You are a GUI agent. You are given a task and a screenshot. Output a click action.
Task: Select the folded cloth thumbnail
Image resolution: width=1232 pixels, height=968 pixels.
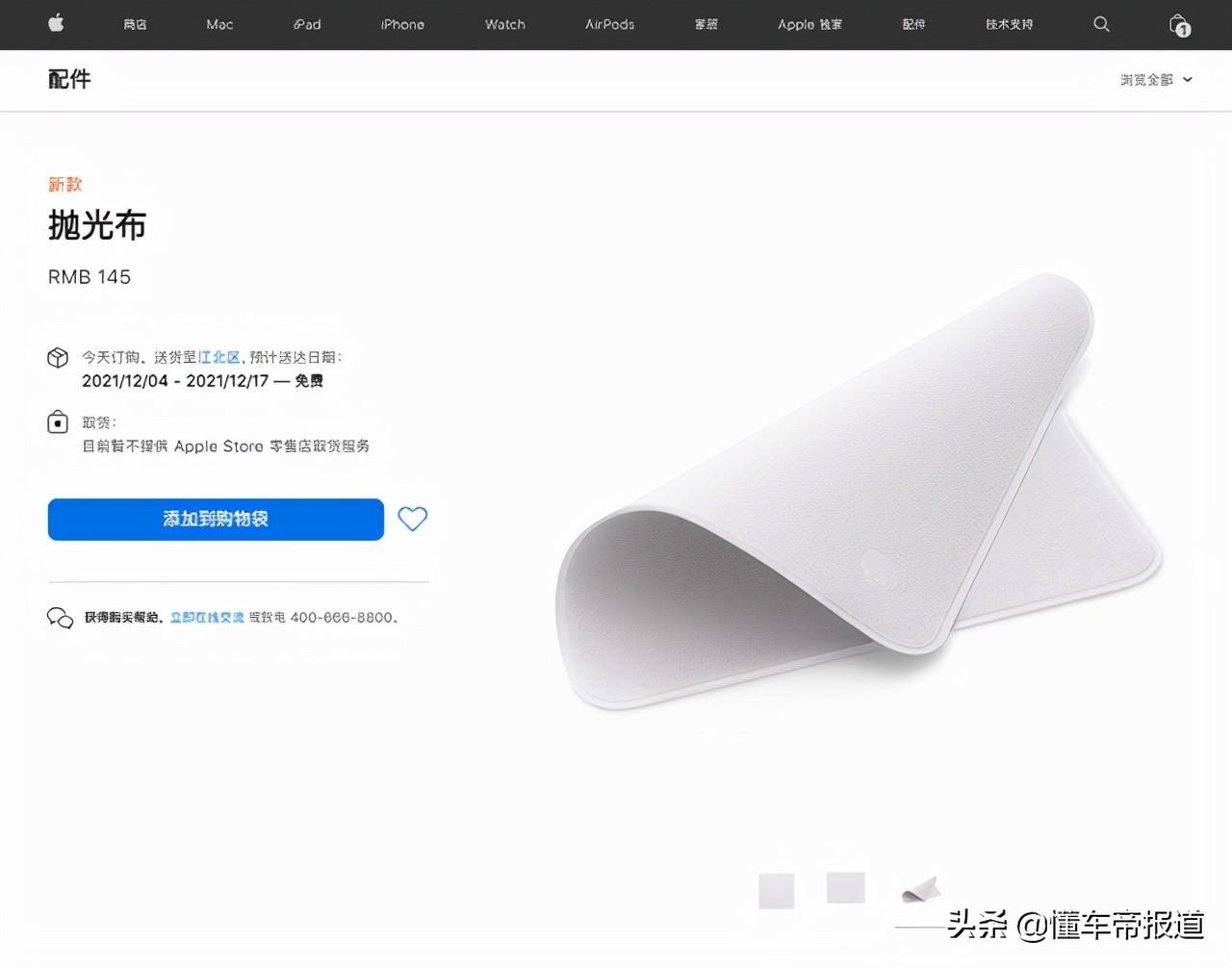[921, 889]
